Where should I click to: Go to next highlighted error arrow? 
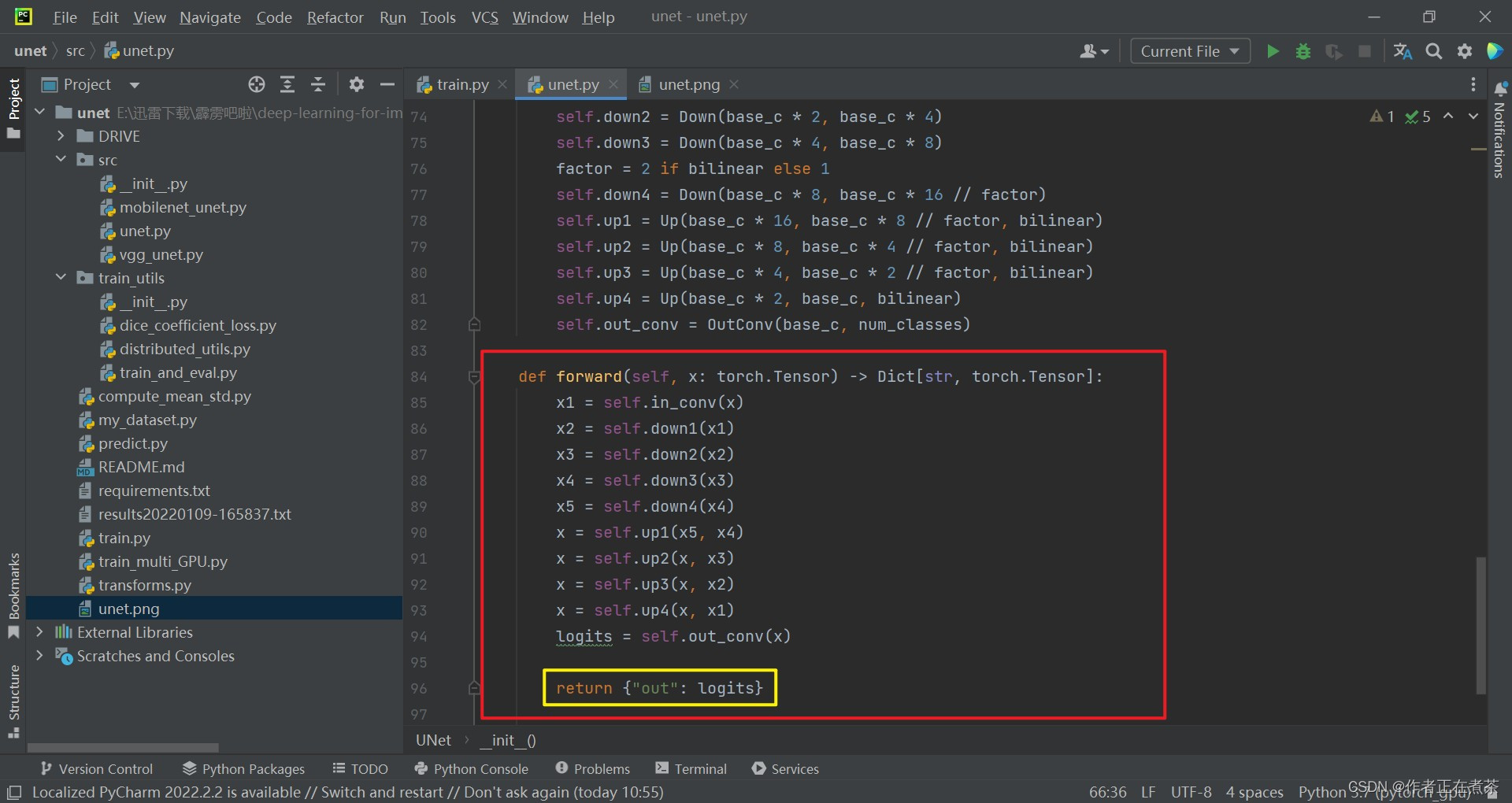pyautogui.click(x=1473, y=116)
